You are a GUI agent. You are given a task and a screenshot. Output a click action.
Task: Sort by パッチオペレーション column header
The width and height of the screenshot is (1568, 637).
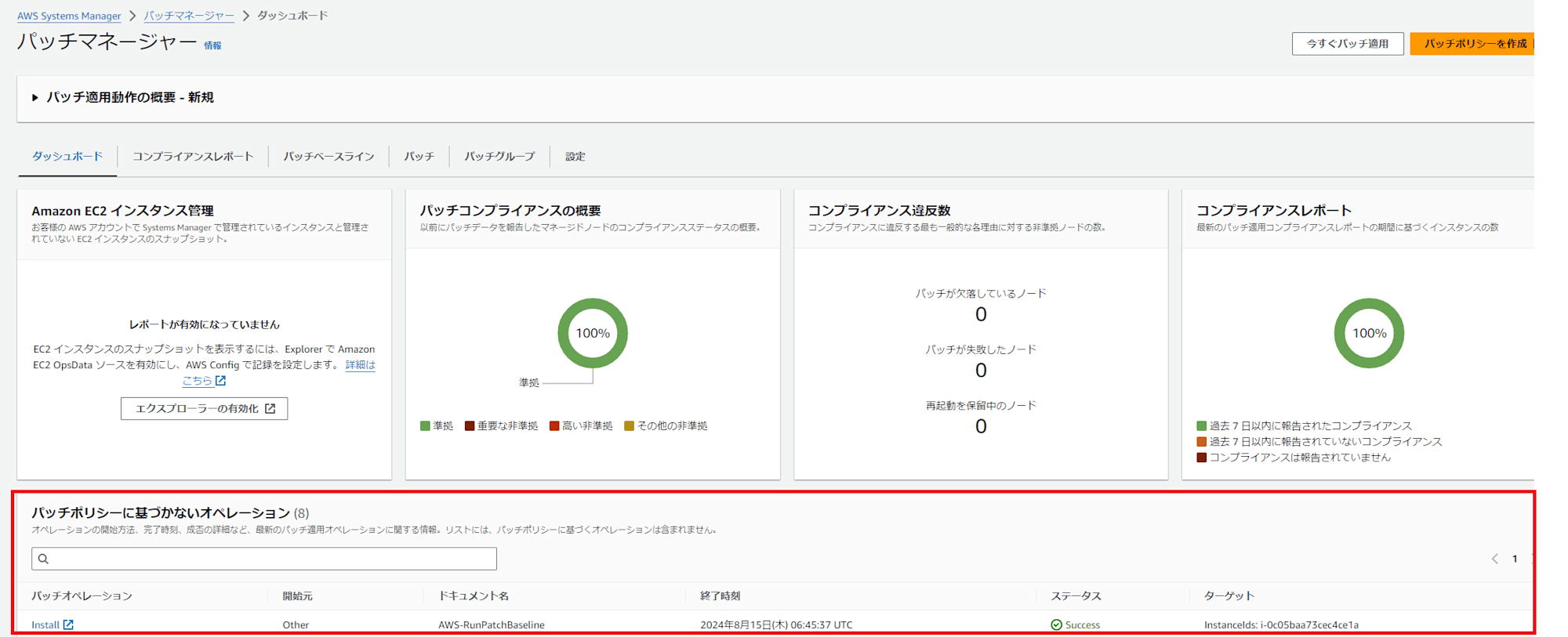pos(82,596)
